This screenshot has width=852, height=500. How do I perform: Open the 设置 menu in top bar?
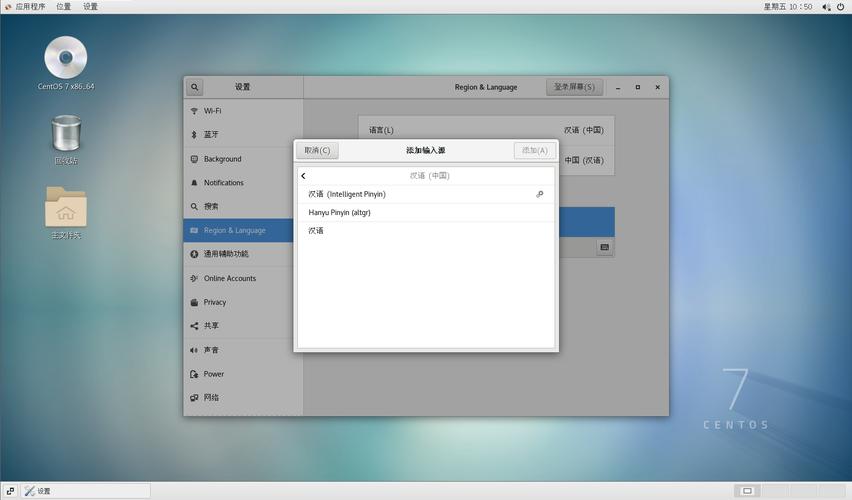pyautogui.click(x=90, y=7)
